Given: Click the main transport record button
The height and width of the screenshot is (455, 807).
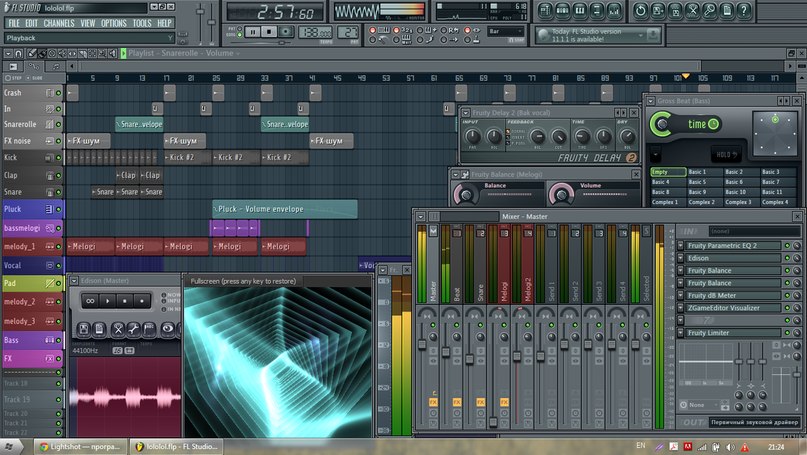Looking at the screenshot, I should click(286, 32).
